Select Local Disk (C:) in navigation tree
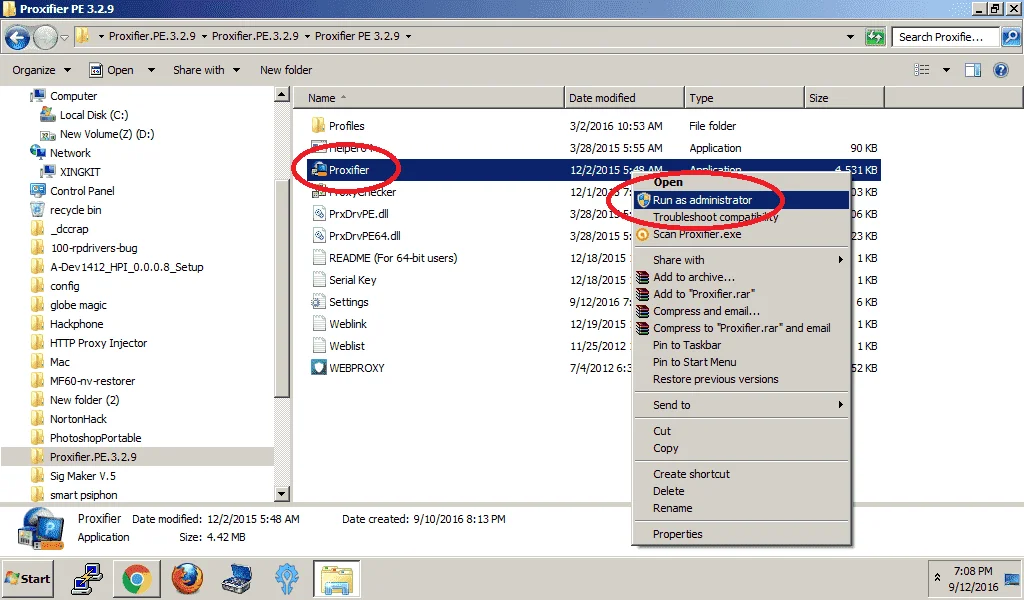The width and height of the screenshot is (1024, 600). 93,115
